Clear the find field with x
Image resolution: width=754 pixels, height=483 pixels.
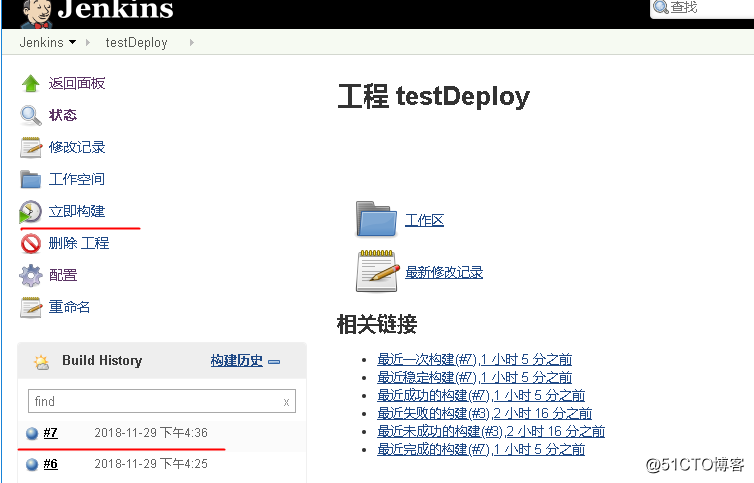point(286,402)
